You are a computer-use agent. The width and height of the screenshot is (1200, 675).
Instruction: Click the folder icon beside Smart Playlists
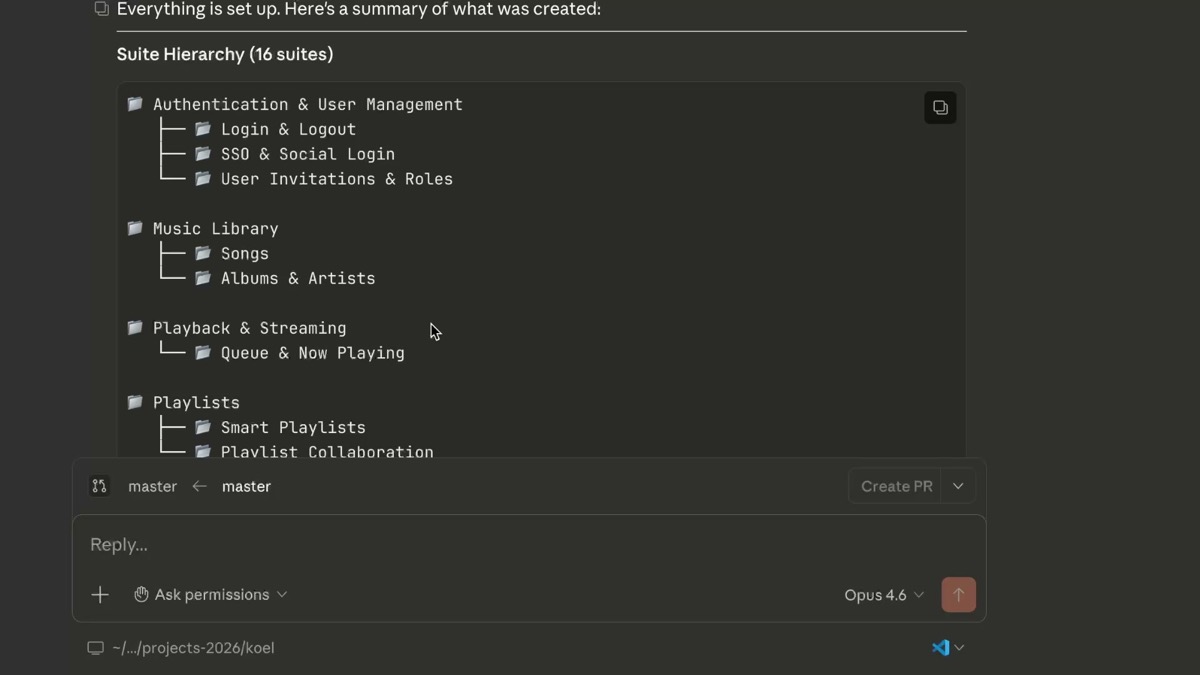pyautogui.click(x=203, y=427)
